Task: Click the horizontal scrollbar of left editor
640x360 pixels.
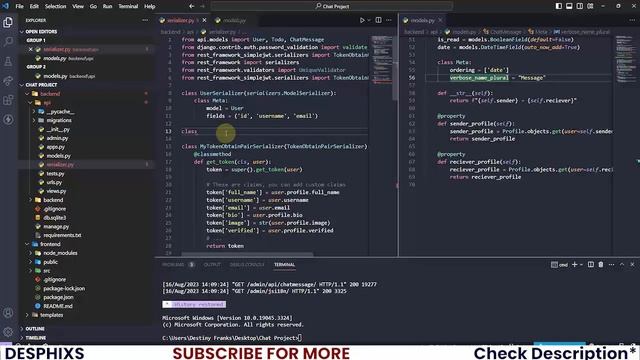Action: click(247, 254)
